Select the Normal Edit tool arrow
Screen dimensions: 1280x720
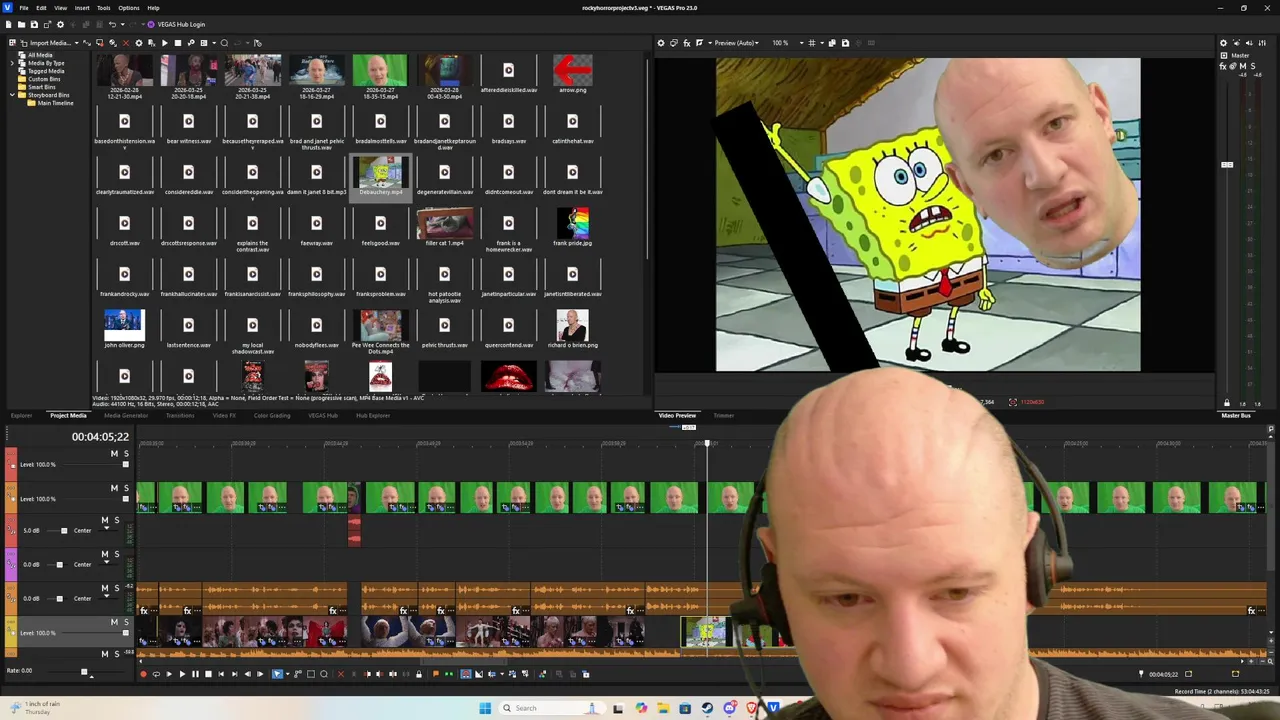coord(277,674)
